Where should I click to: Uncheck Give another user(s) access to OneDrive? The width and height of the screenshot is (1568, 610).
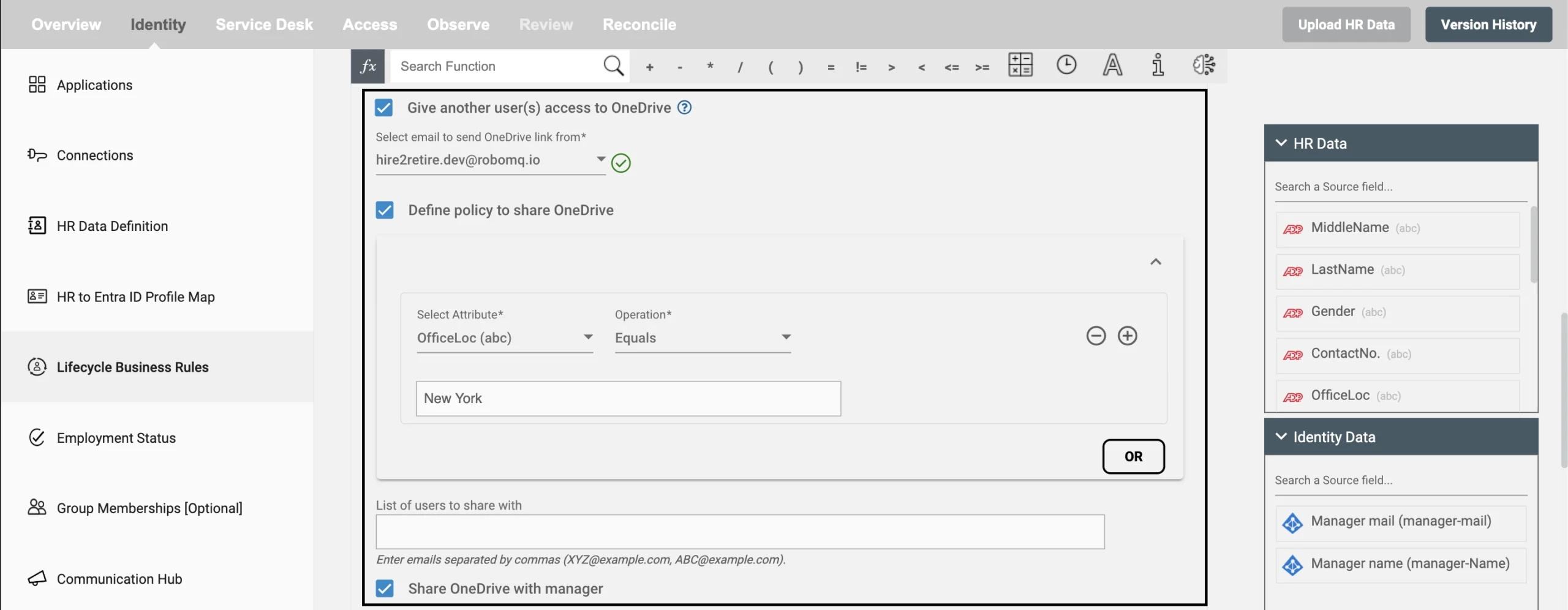(x=384, y=107)
